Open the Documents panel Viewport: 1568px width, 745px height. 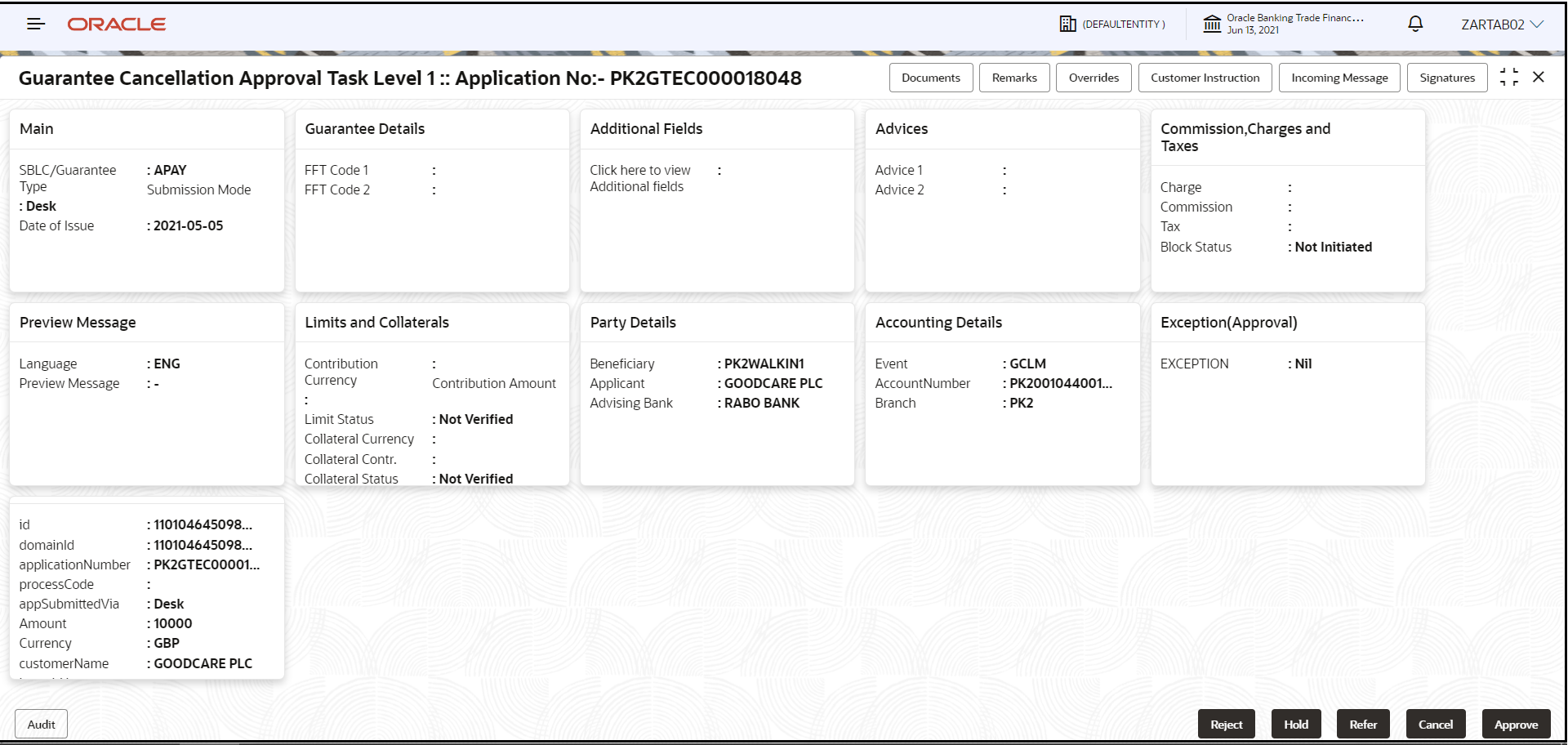[930, 77]
